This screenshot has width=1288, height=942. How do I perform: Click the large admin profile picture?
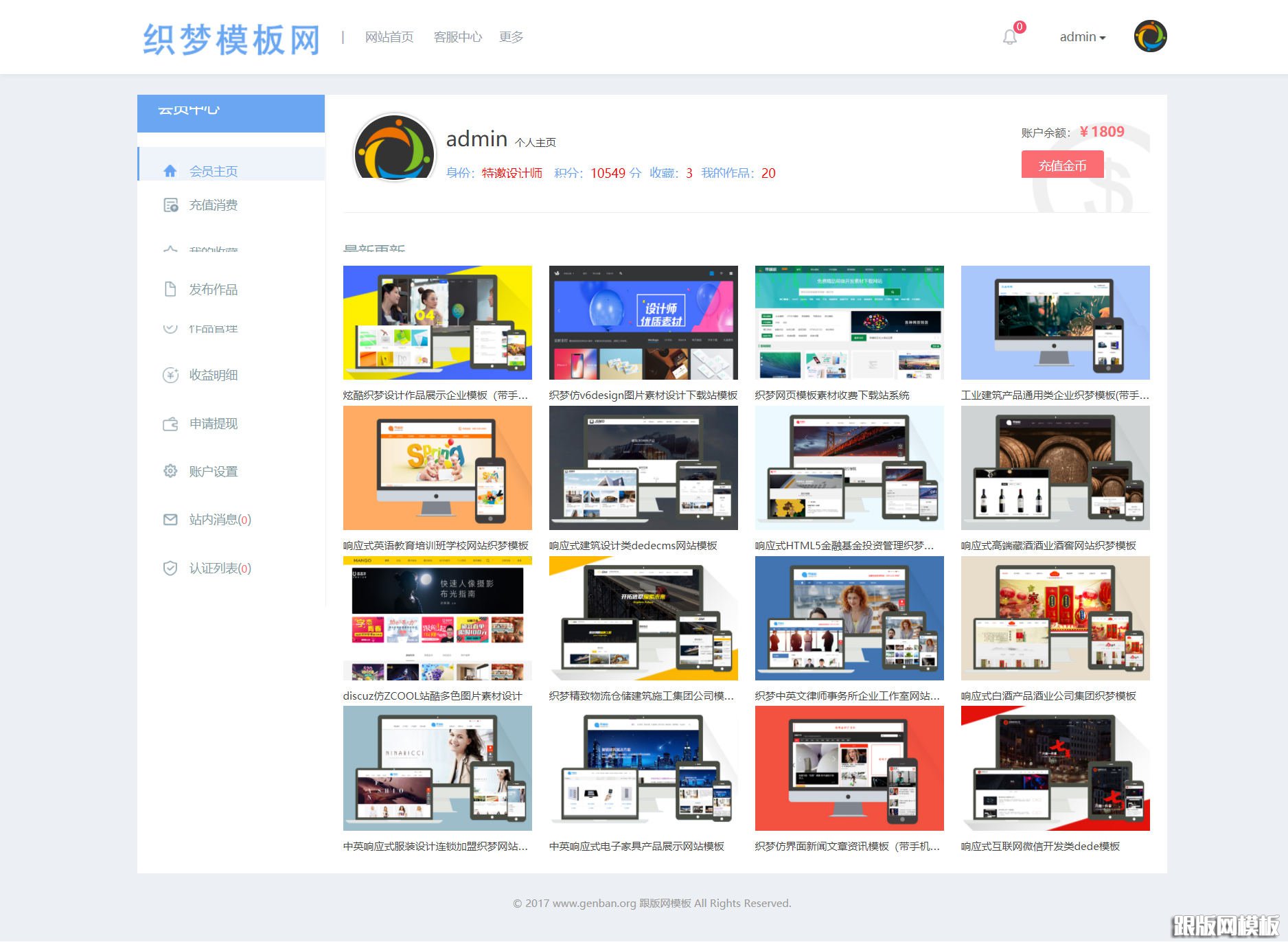394,148
